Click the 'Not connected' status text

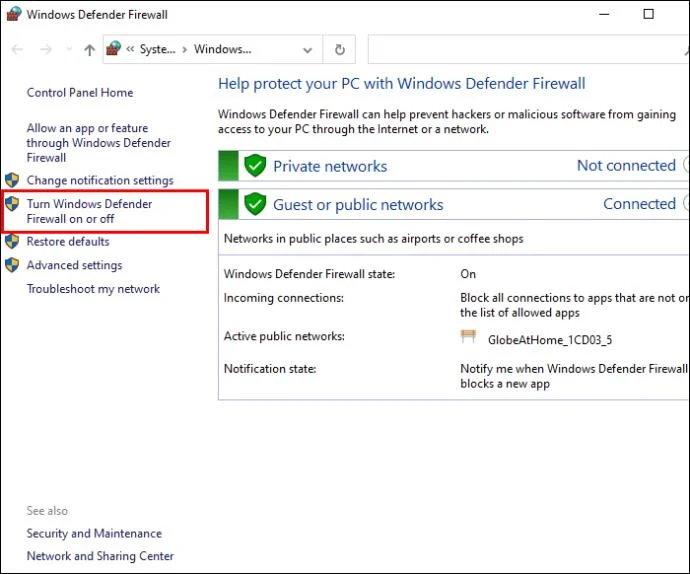[x=626, y=166]
